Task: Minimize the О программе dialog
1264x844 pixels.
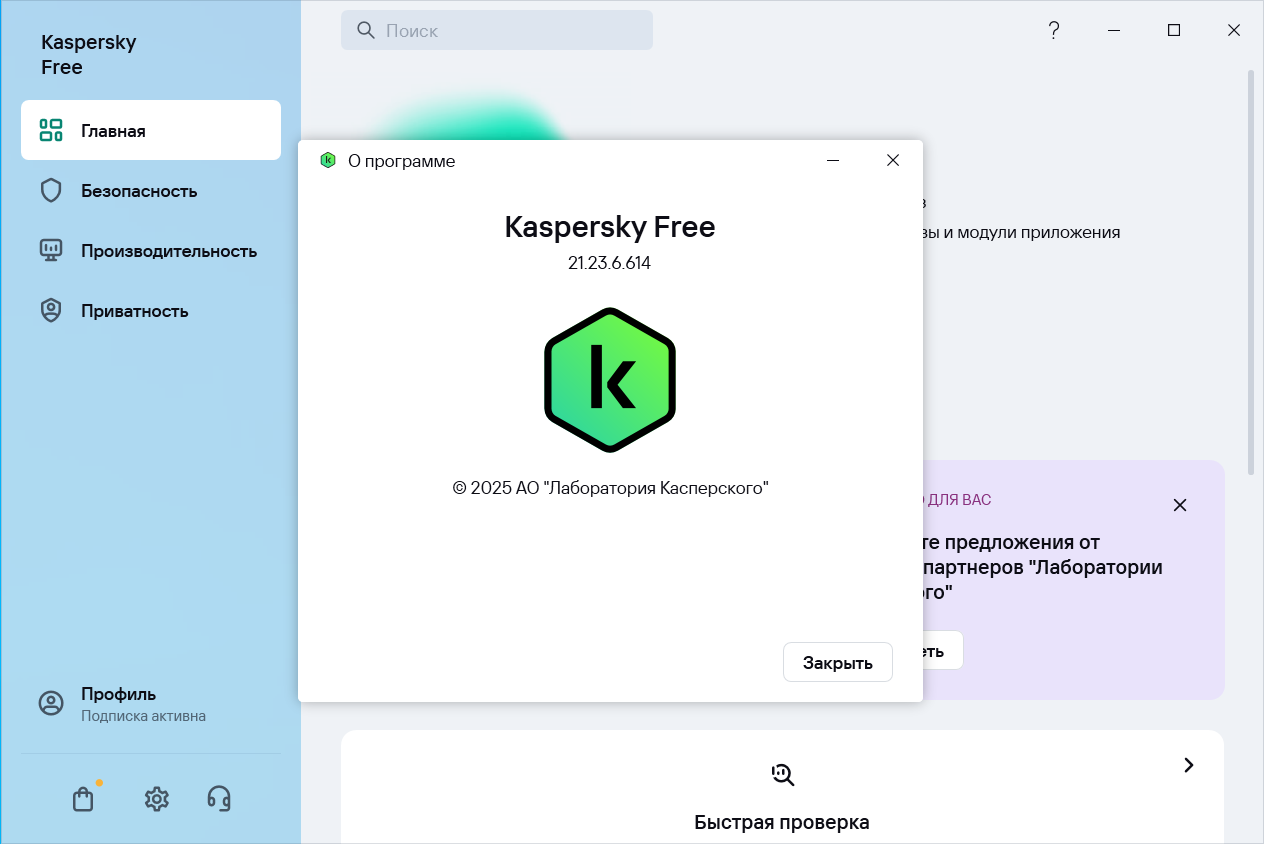Action: pyautogui.click(x=833, y=160)
